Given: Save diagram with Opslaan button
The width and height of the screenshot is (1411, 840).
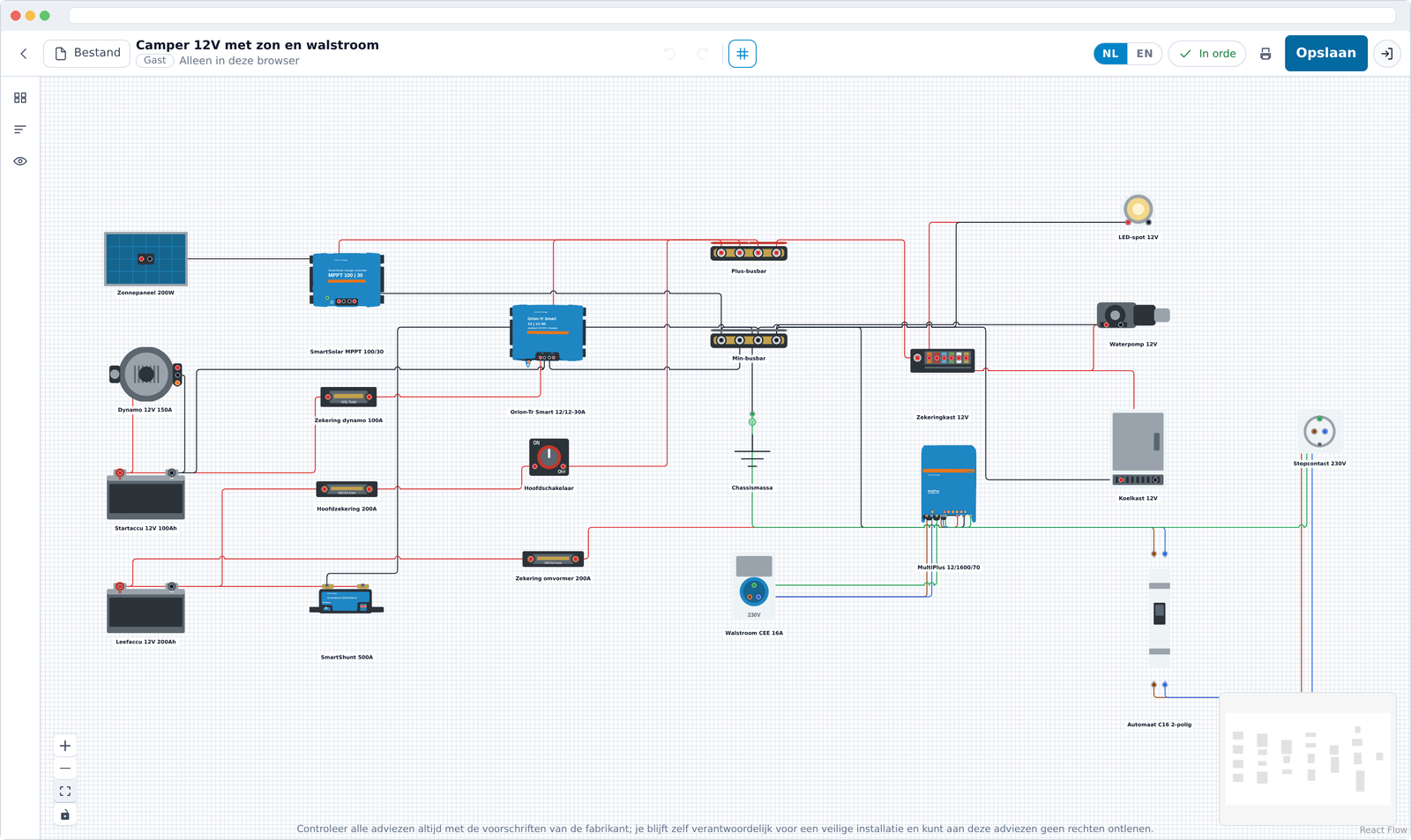Looking at the screenshot, I should (x=1325, y=53).
